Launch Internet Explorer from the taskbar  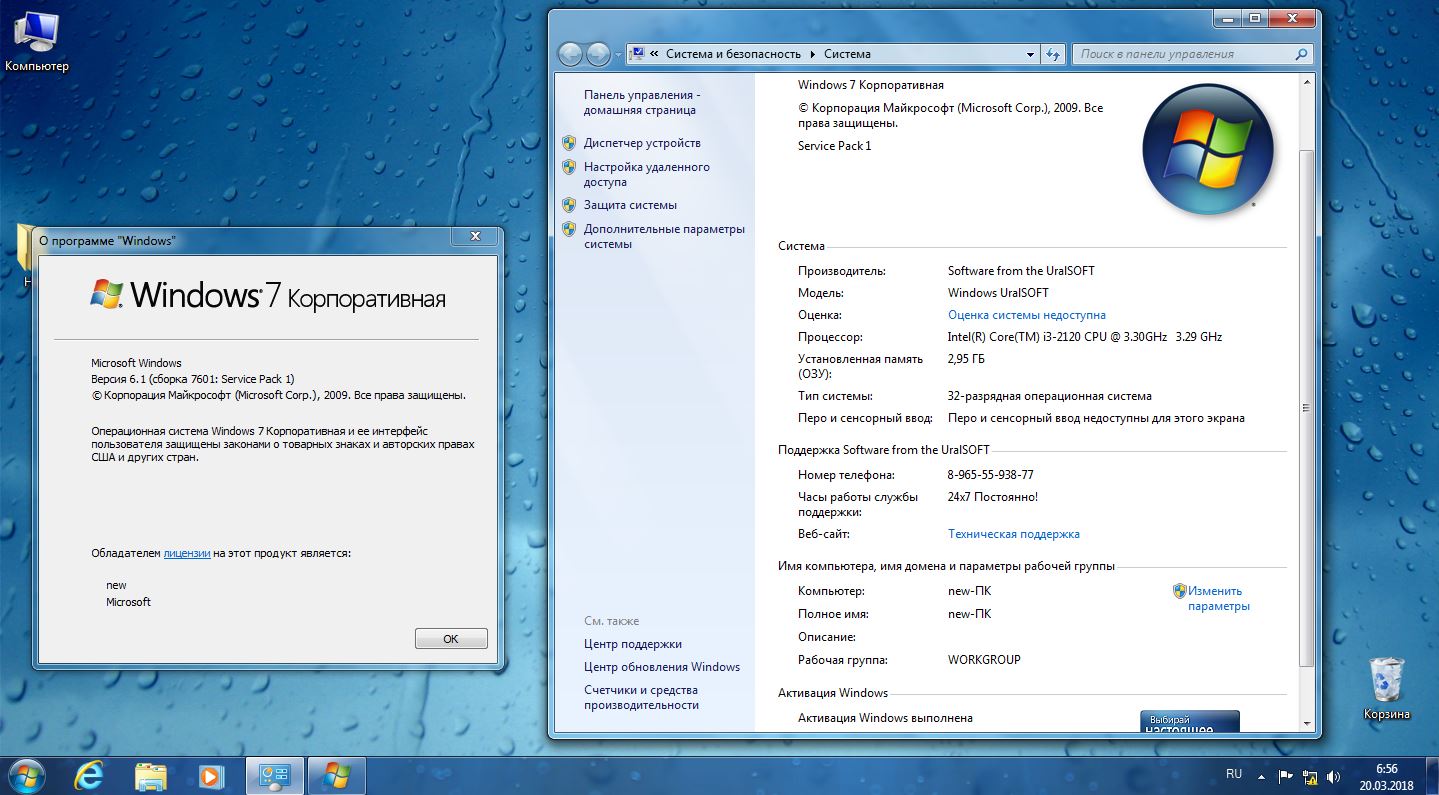(x=91, y=776)
